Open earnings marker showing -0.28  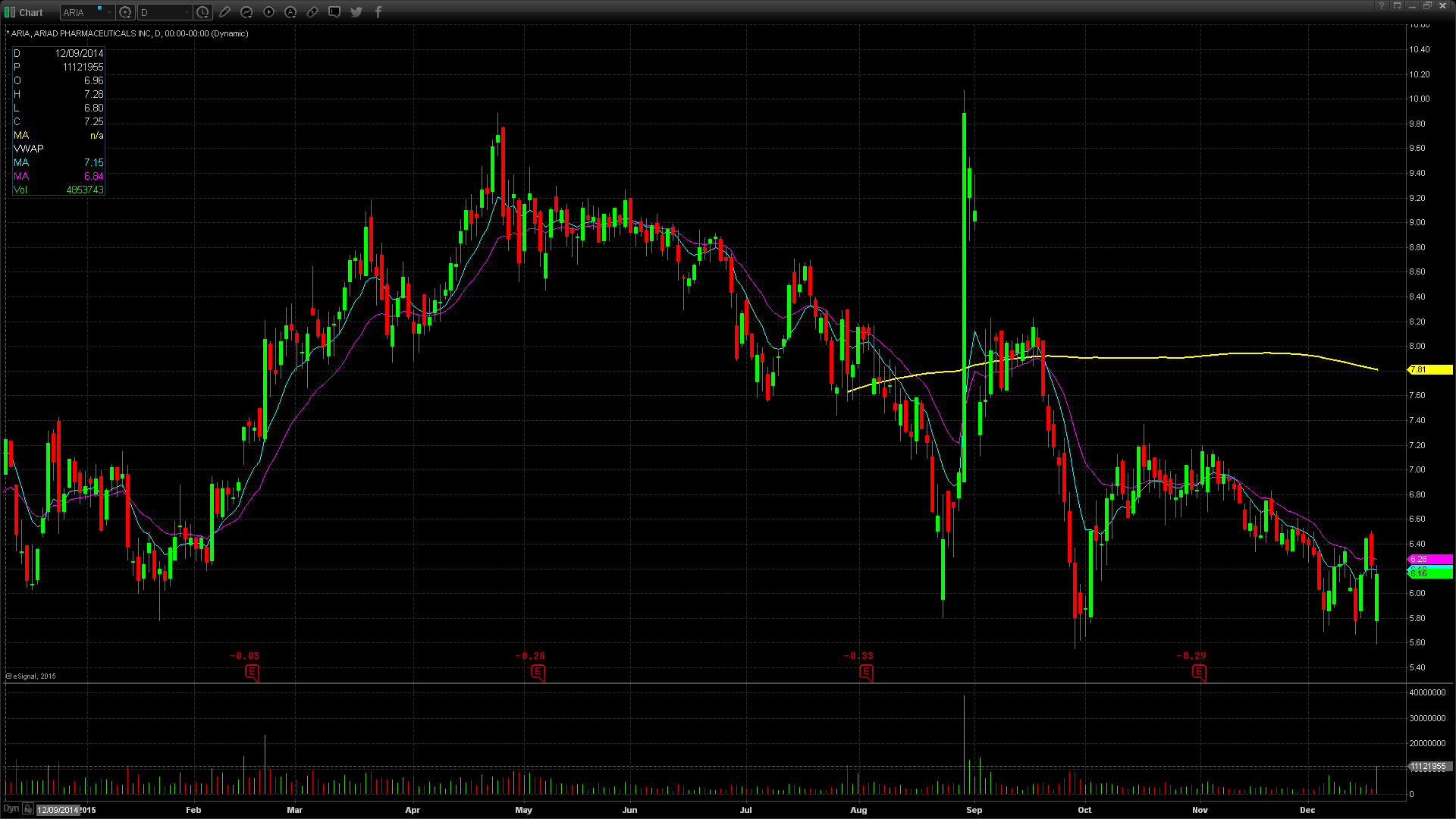538,672
